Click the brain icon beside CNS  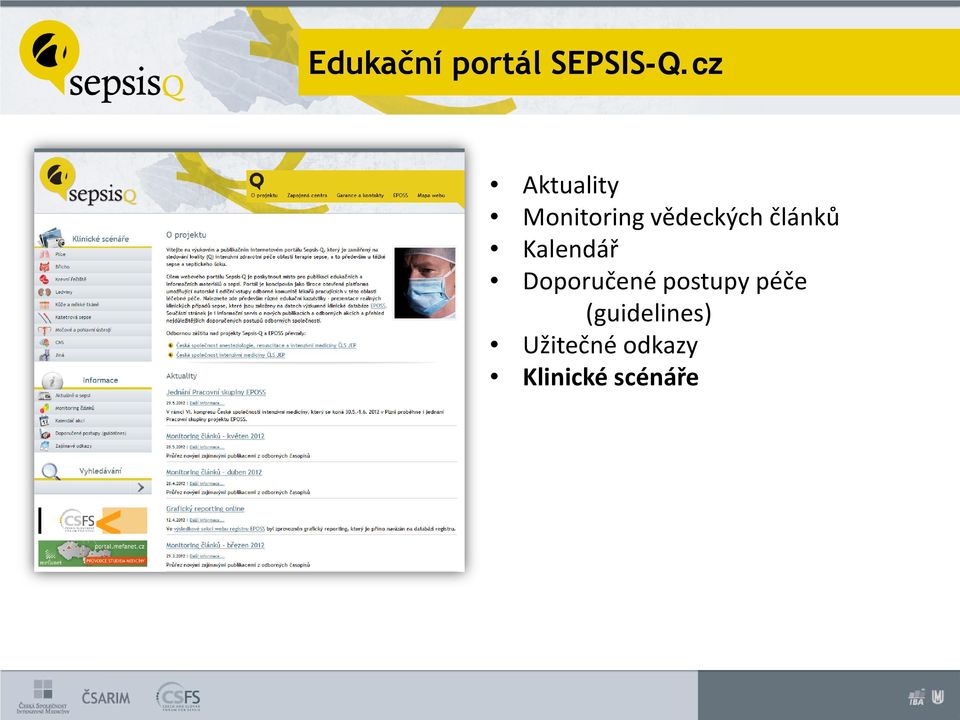point(44,342)
